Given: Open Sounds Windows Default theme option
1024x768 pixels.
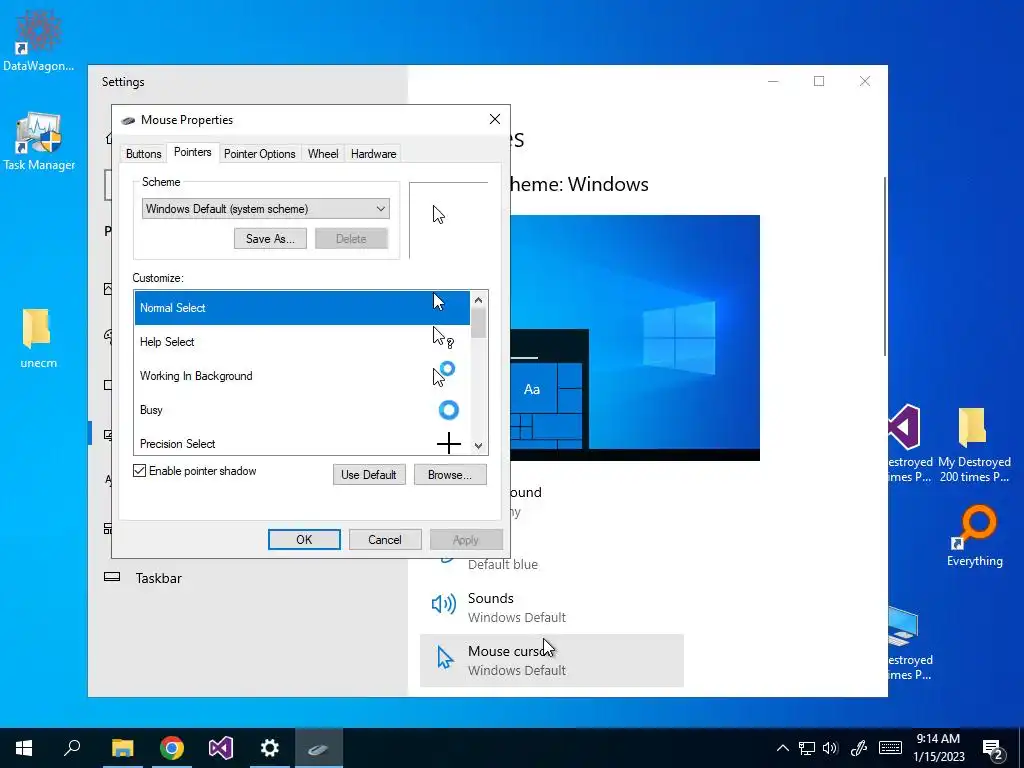Looking at the screenshot, I should pos(552,607).
